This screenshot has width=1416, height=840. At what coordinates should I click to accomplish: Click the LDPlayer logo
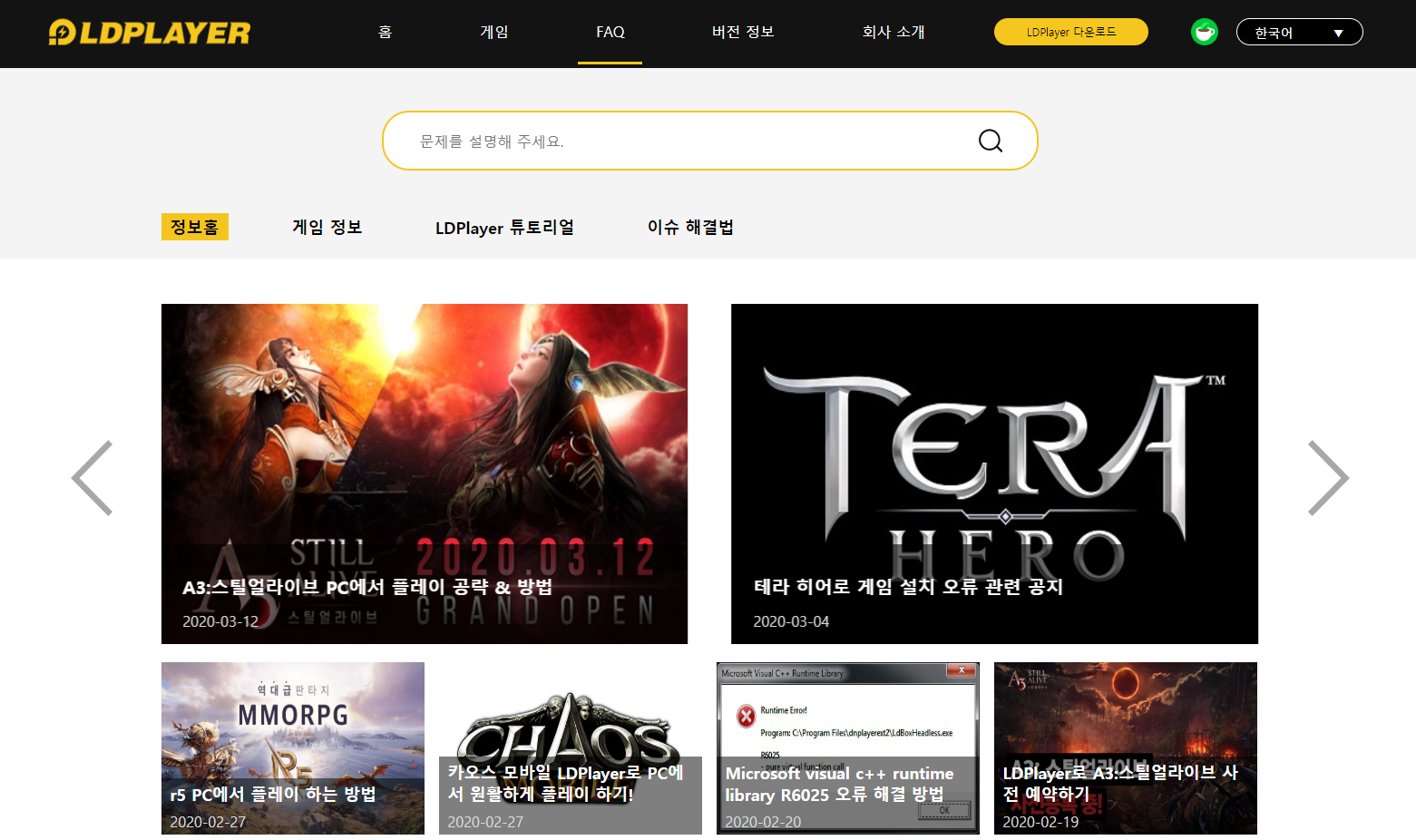coord(150,33)
